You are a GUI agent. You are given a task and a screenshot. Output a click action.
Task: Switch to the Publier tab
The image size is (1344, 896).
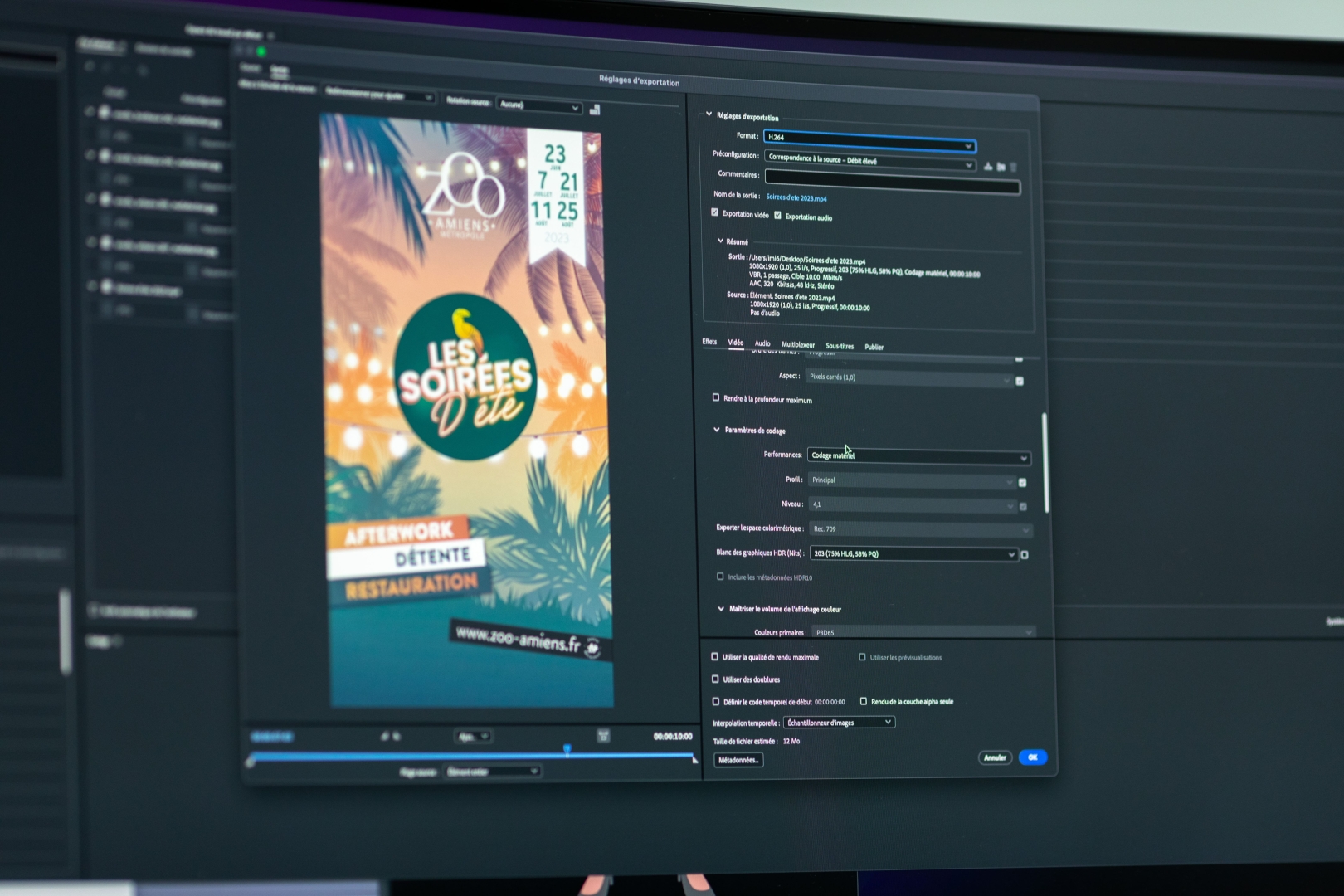click(874, 347)
